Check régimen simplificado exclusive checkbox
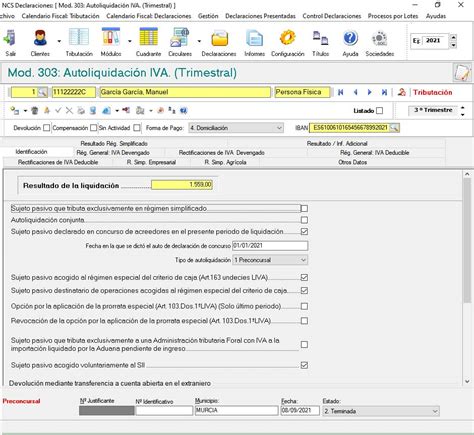Image resolution: width=474 pixels, height=435 pixels. [x=304, y=209]
